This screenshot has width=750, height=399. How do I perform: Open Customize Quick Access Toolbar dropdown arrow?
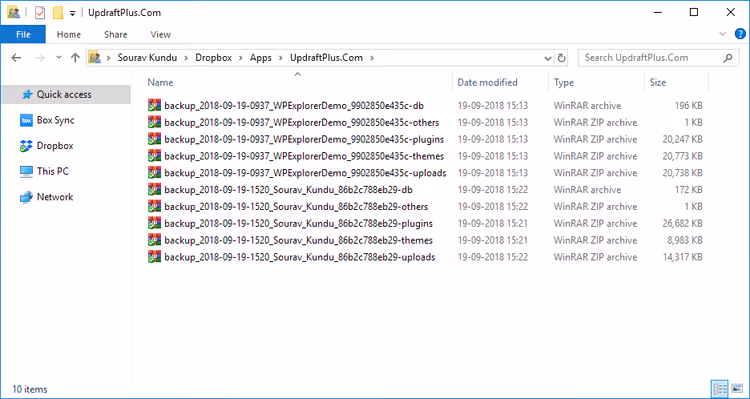point(72,13)
